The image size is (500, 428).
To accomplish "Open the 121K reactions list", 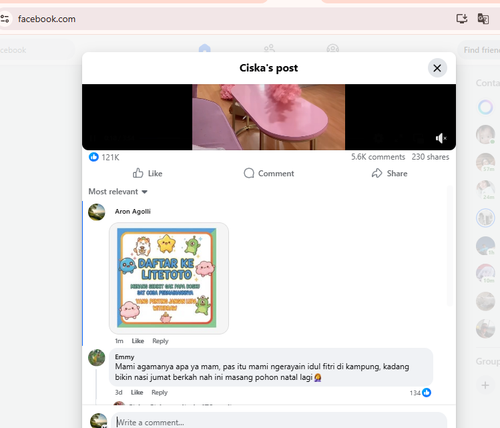I will tap(110, 157).
